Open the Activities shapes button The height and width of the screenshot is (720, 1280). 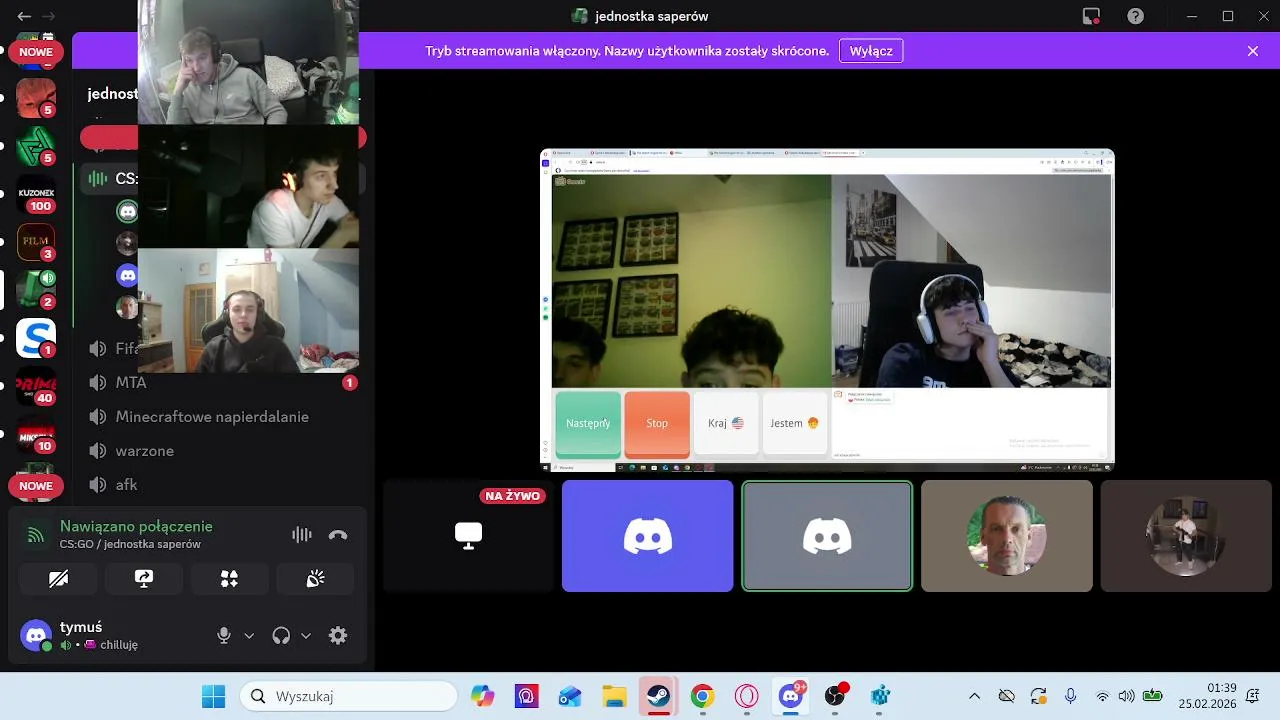pos(230,579)
